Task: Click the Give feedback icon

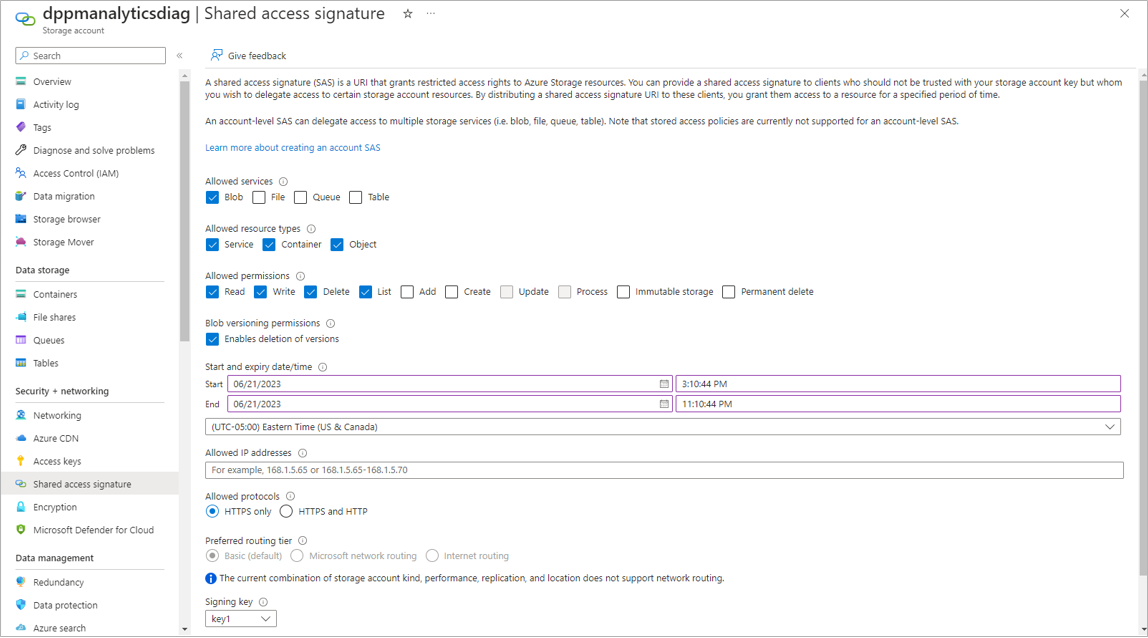Action: point(217,55)
